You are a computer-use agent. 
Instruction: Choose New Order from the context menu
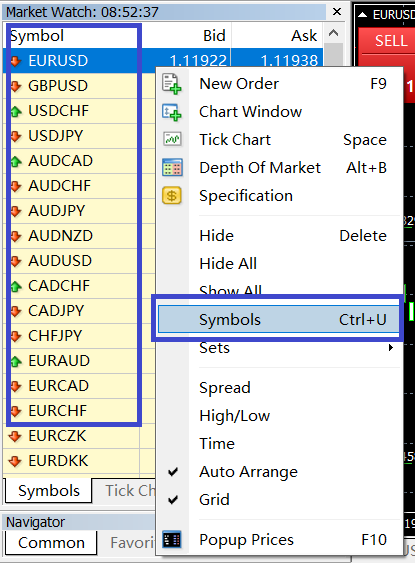point(279,84)
